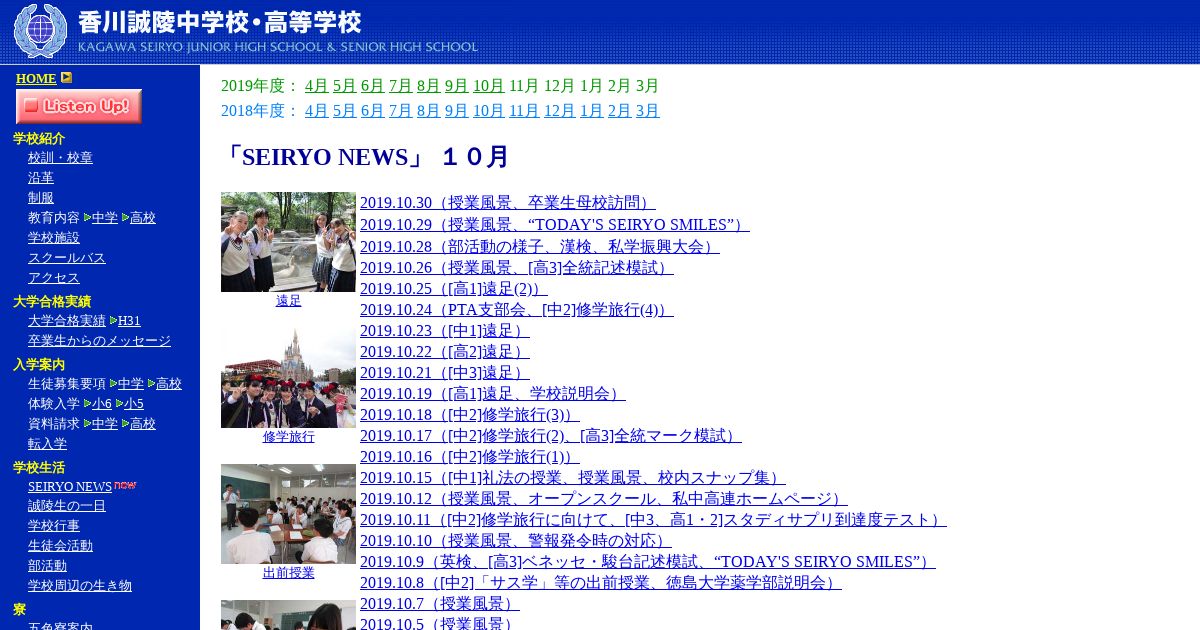Select 2019年度 9月 archive
Image resolution: width=1200 pixels, height=630 pixels.
point(457,86)
